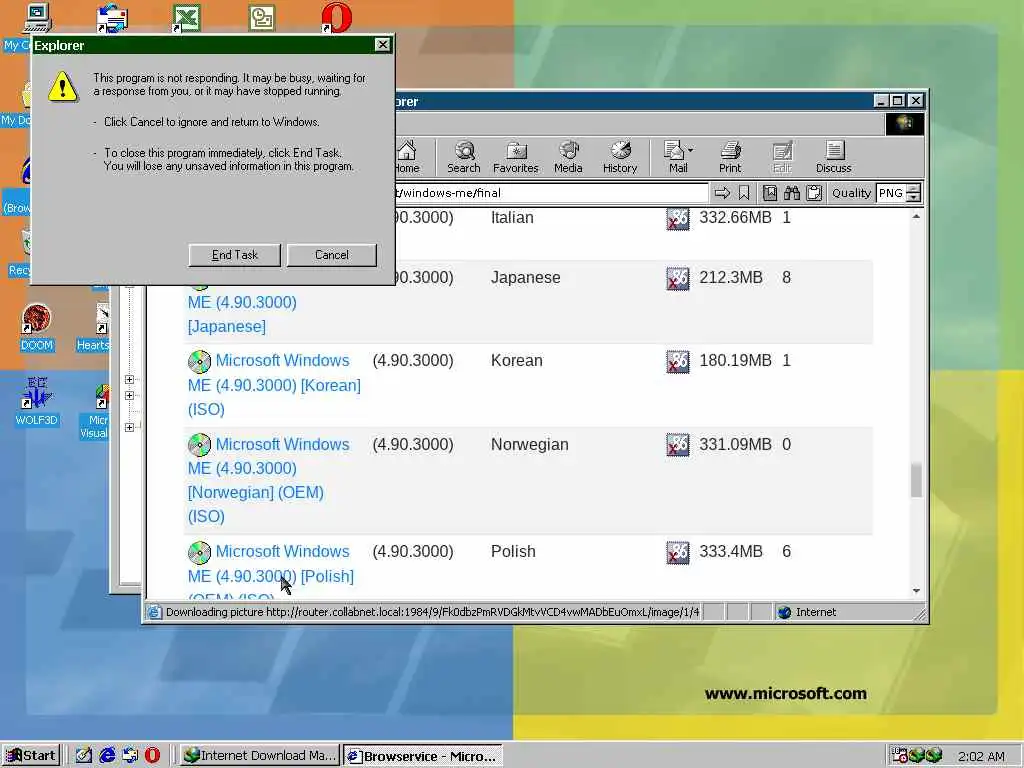Click the book picture icon in address row
Viewport: 1024px width, 768px height.
click(770, 193)
